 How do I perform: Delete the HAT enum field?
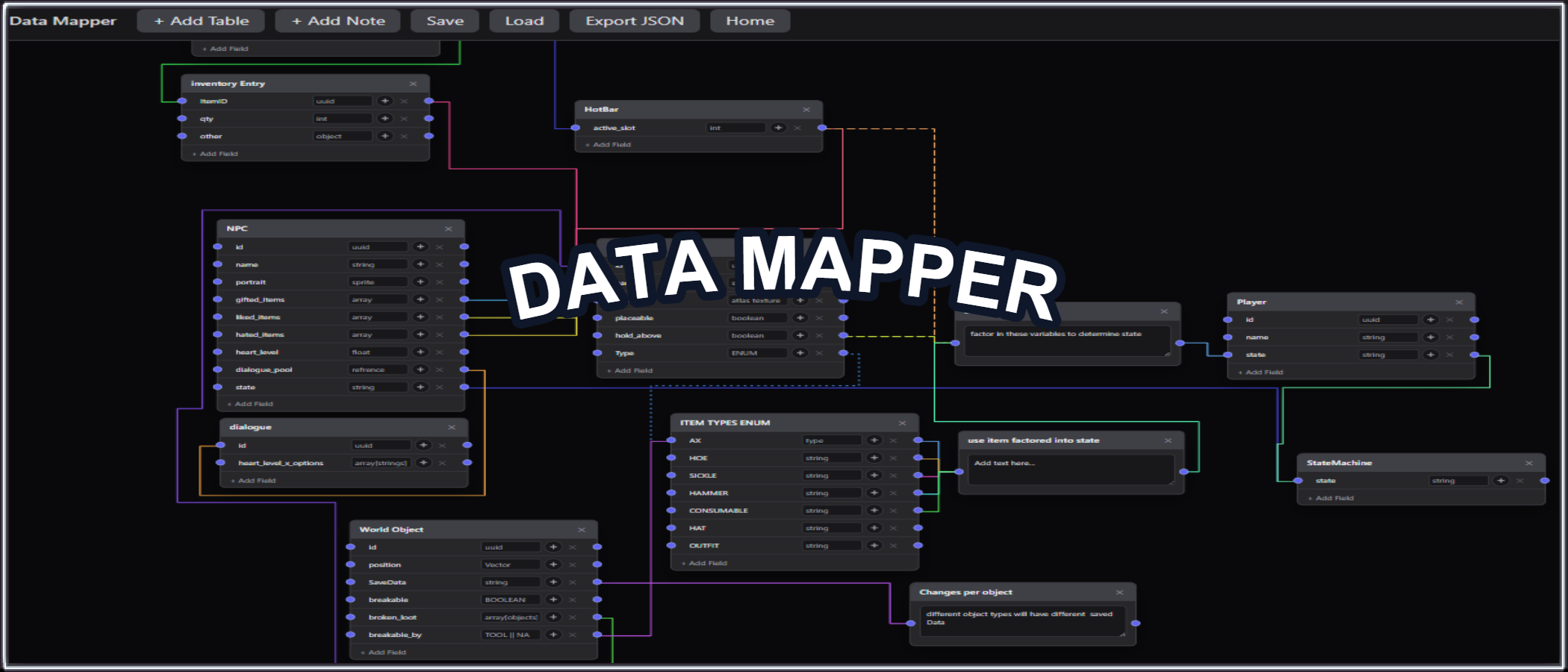tap(893, 528)
